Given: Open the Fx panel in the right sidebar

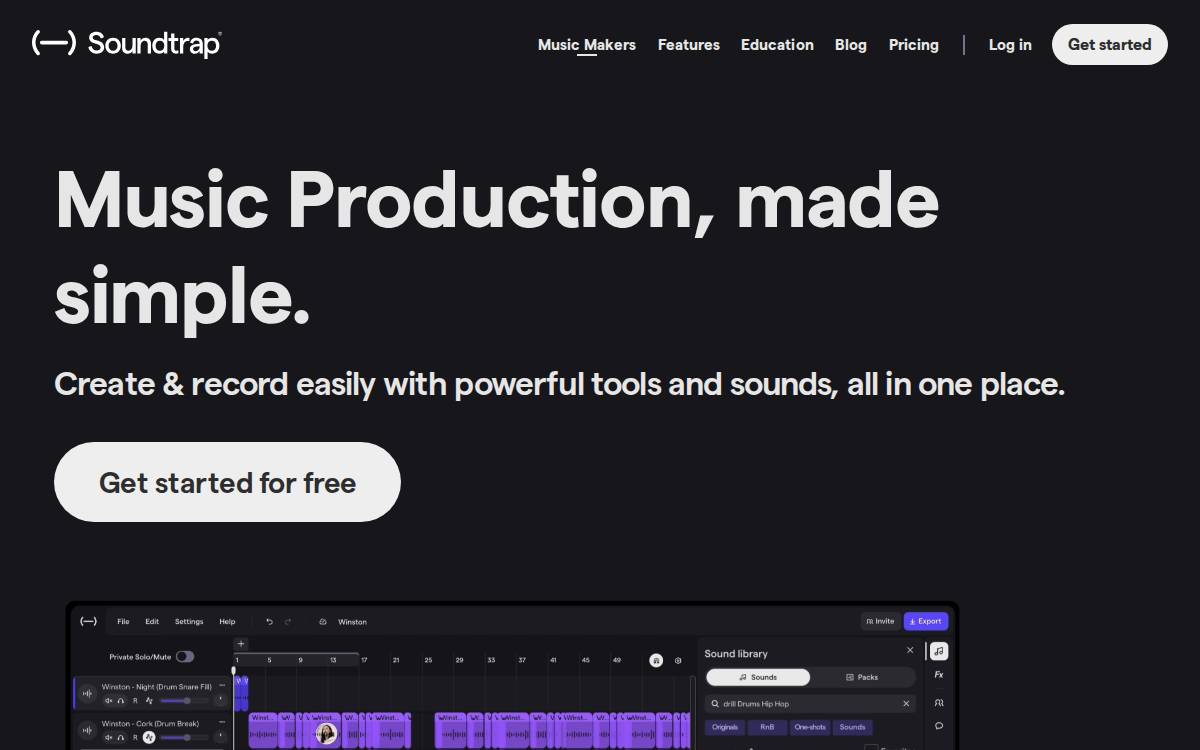Looking at the screenshot, I should click(939, 675).
